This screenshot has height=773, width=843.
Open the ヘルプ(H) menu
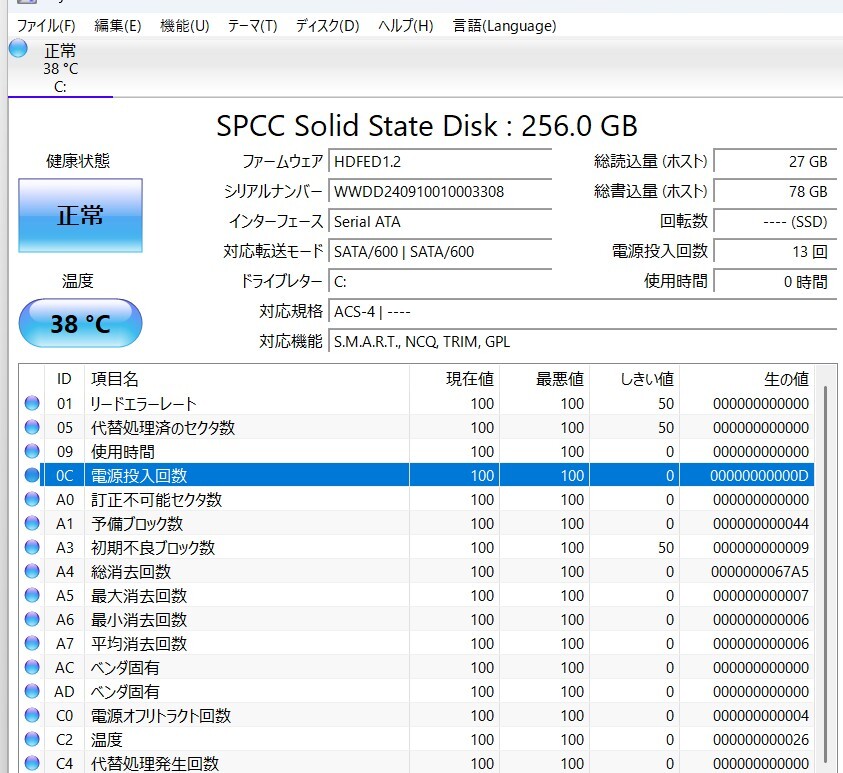pos(405,25)
